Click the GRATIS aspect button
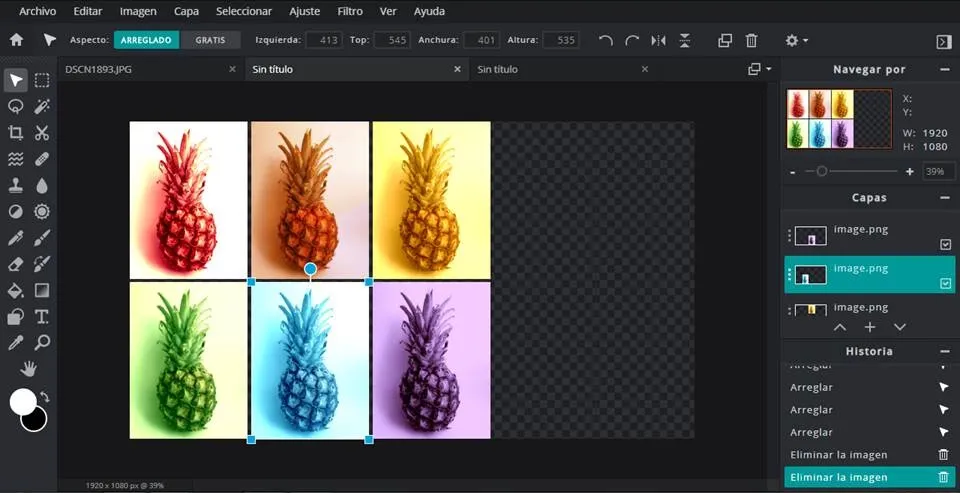This screenshot has height=493, width=960. click(210, 41)
